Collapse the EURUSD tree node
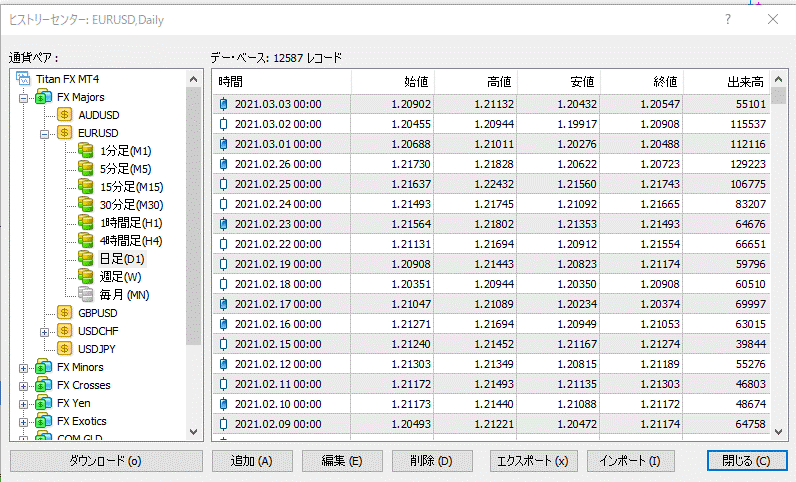Image resolution: width=796 pixels, height=482 pixels. [45, 135]
